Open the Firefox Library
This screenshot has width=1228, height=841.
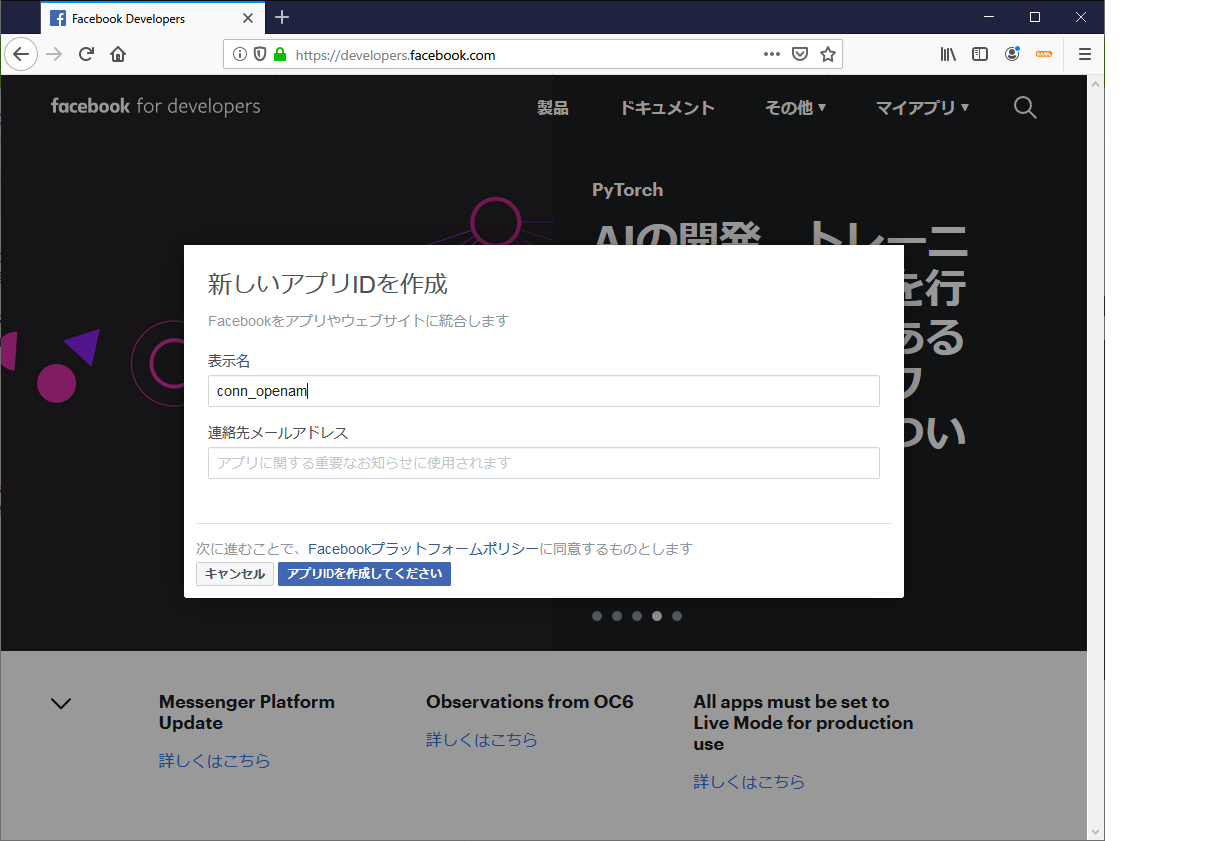click(947, 54)
